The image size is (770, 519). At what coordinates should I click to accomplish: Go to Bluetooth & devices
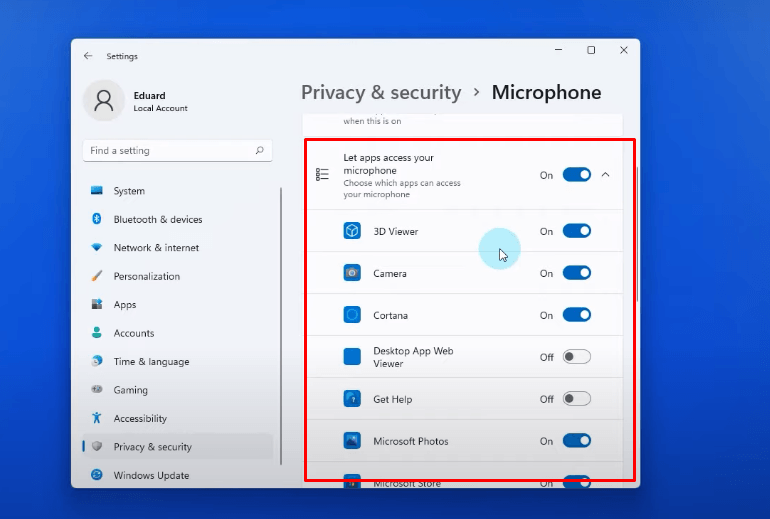pos(178,219)
